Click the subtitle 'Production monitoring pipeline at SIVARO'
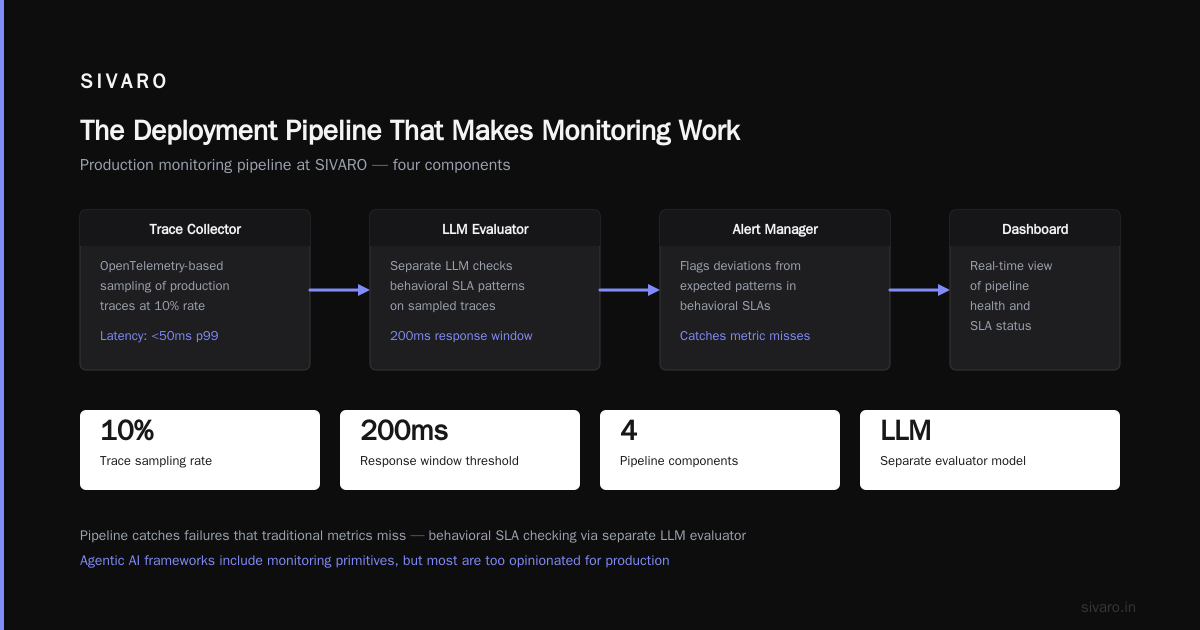 pos(295,165)
